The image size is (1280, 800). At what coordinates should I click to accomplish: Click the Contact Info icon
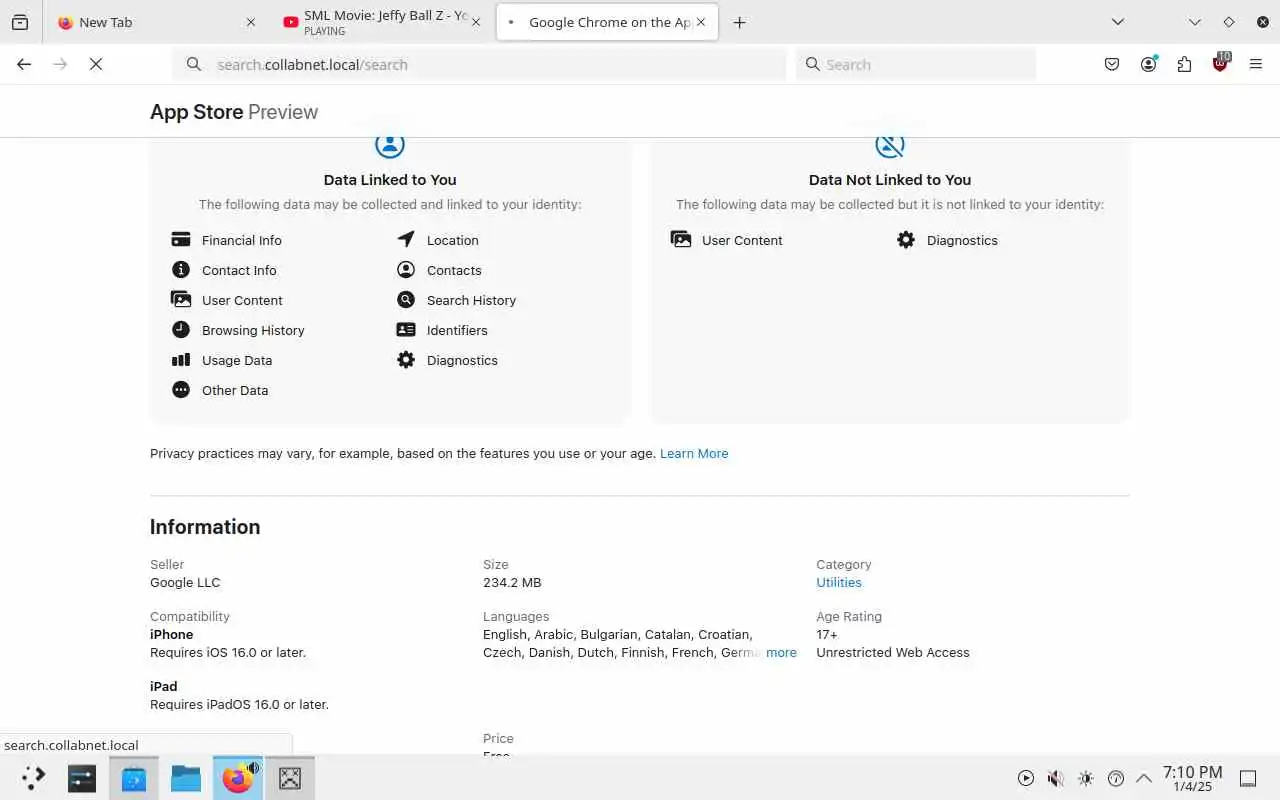point(181,270)
